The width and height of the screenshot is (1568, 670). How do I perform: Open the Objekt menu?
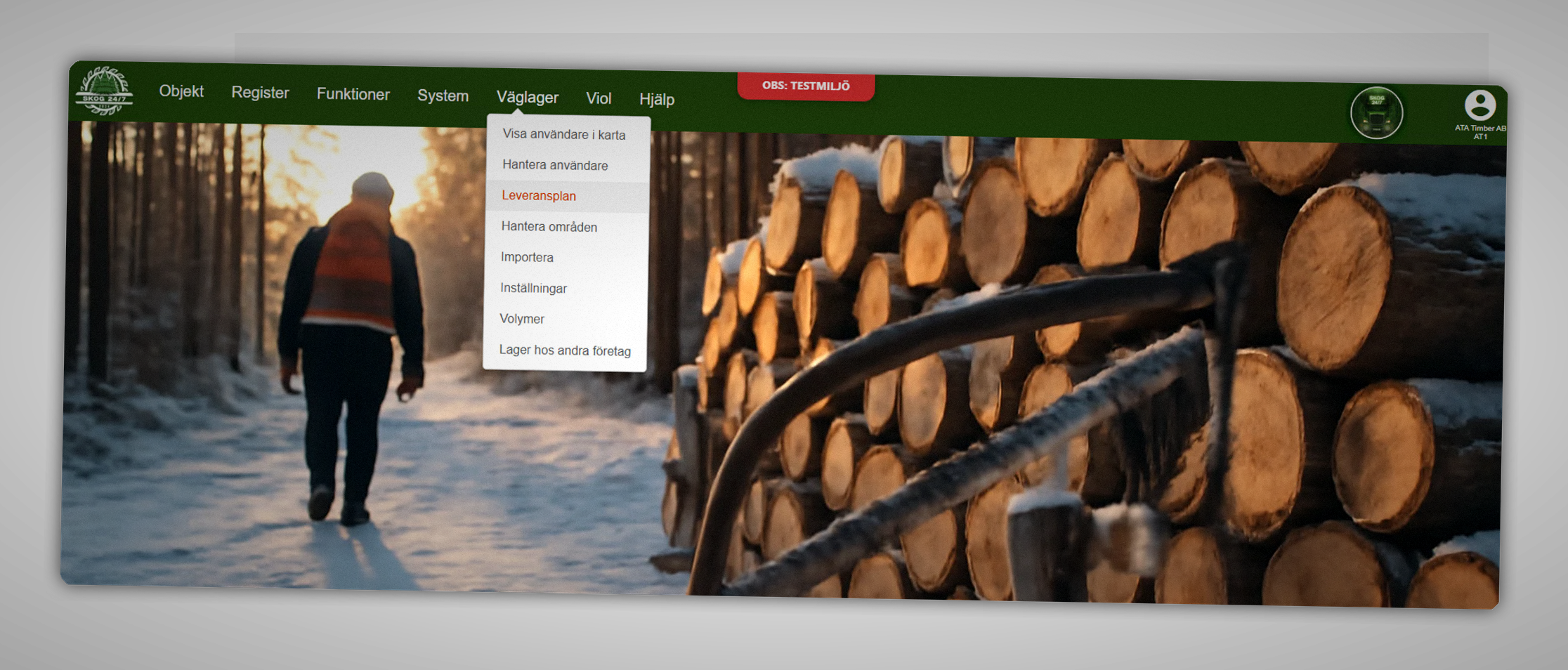[181, 91]
